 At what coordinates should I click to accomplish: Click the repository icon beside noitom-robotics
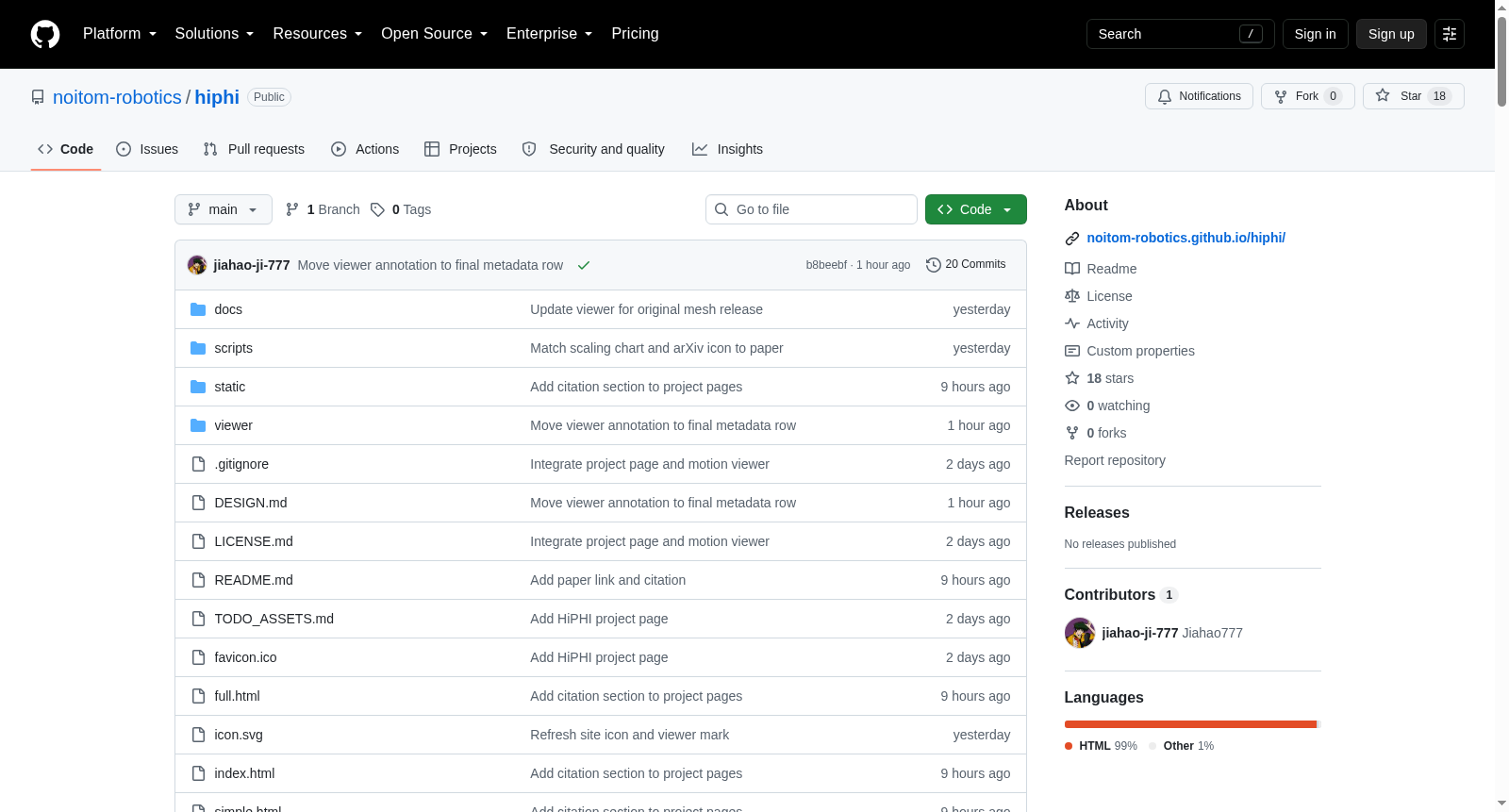coord(38,97)
